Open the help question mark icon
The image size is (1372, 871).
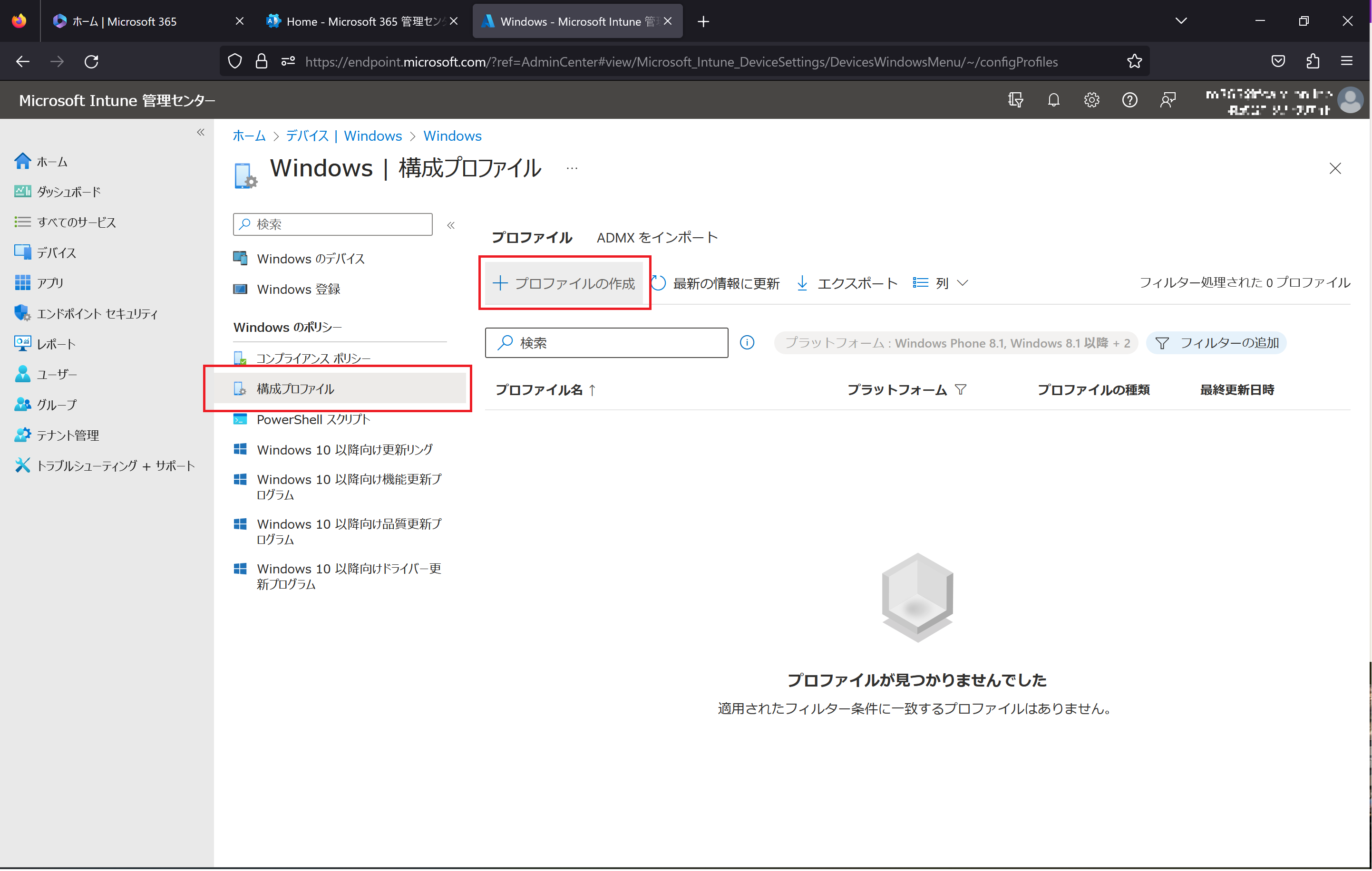(x=1129, y=100)
